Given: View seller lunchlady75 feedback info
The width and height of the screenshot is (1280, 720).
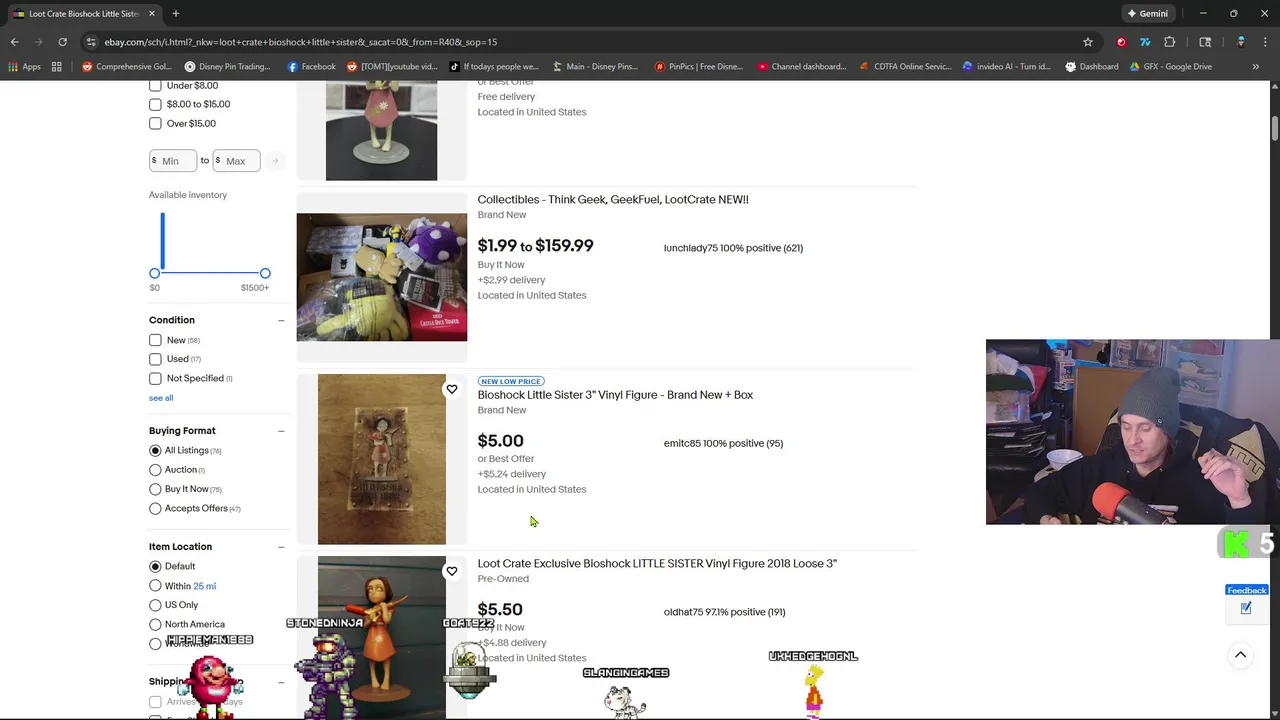Looking at the screenshot, I should click(733, 248).
